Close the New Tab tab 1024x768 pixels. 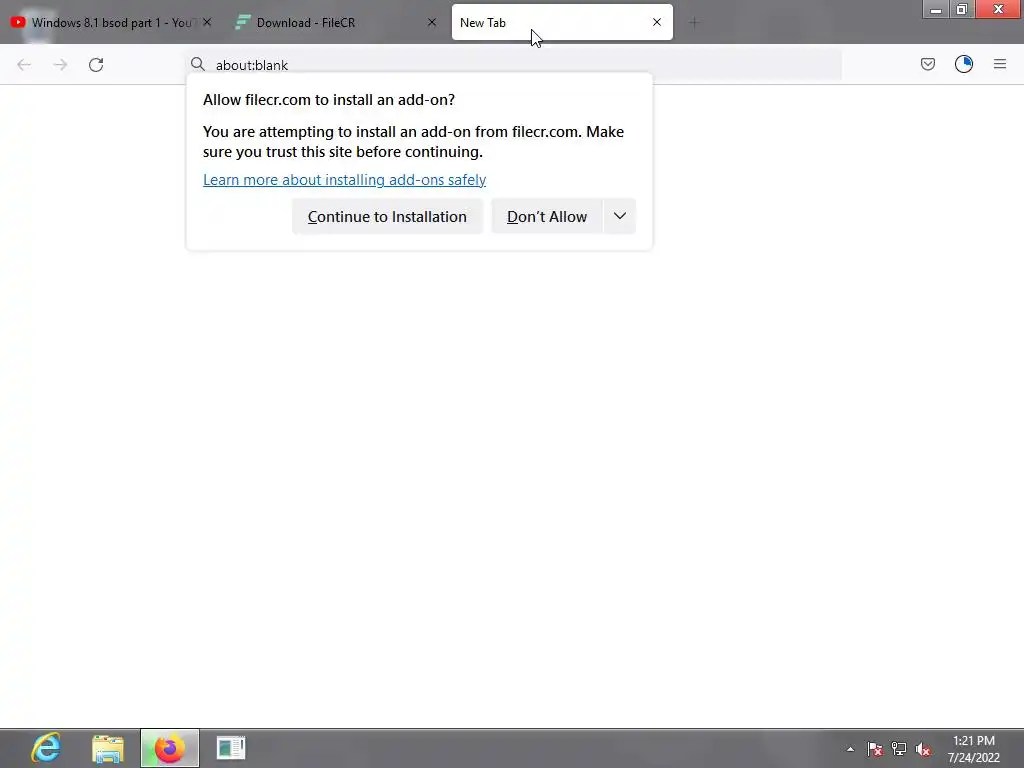pos(657,22)
